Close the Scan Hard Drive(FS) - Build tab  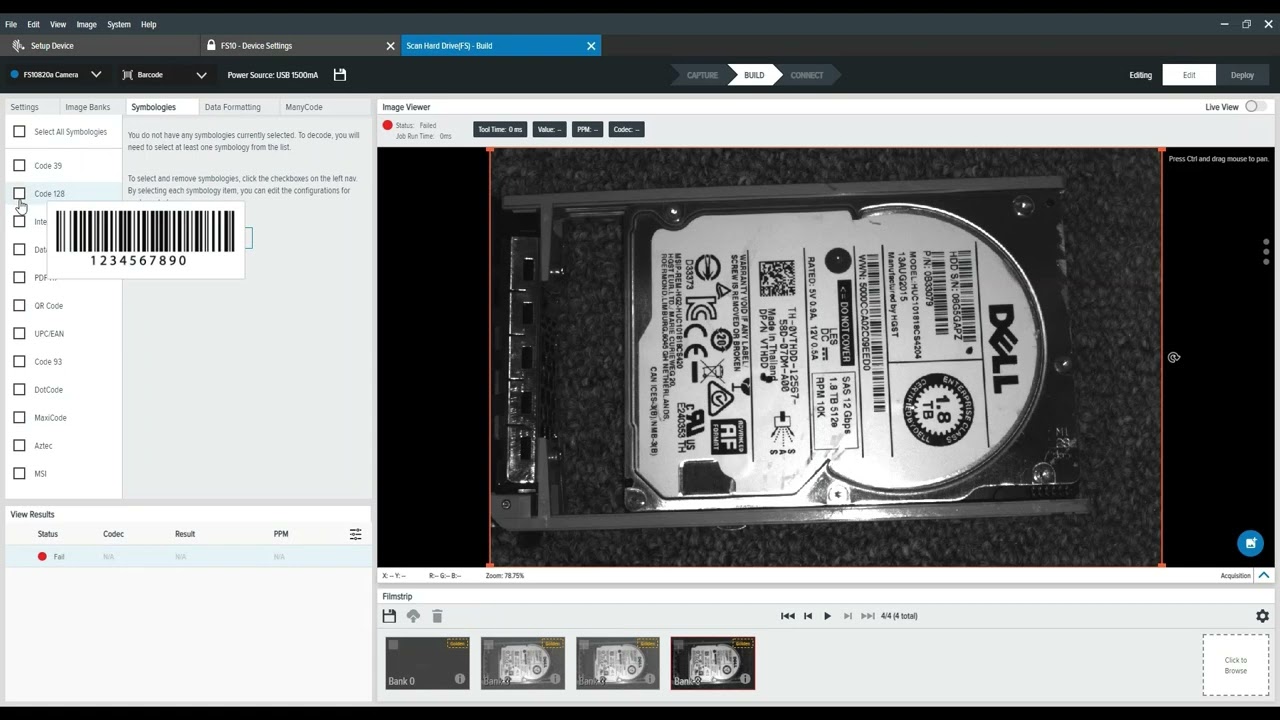(591, 46)
